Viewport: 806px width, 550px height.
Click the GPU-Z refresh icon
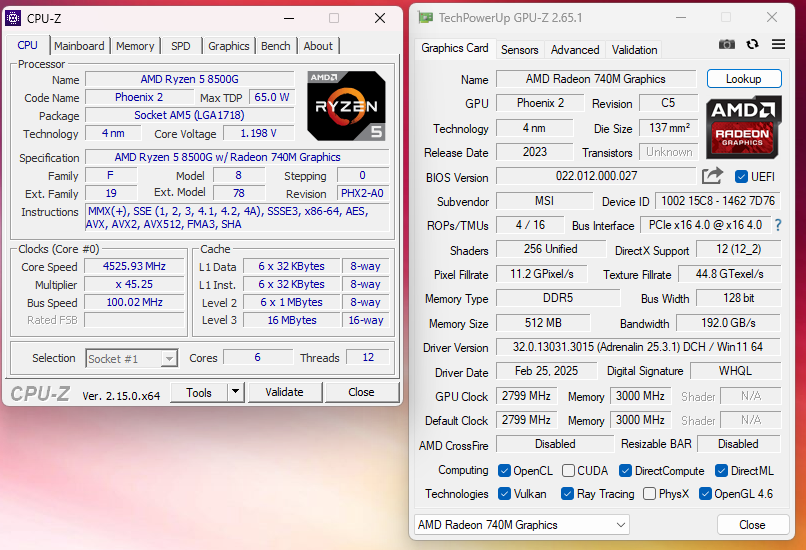click(x=753, y=44)
